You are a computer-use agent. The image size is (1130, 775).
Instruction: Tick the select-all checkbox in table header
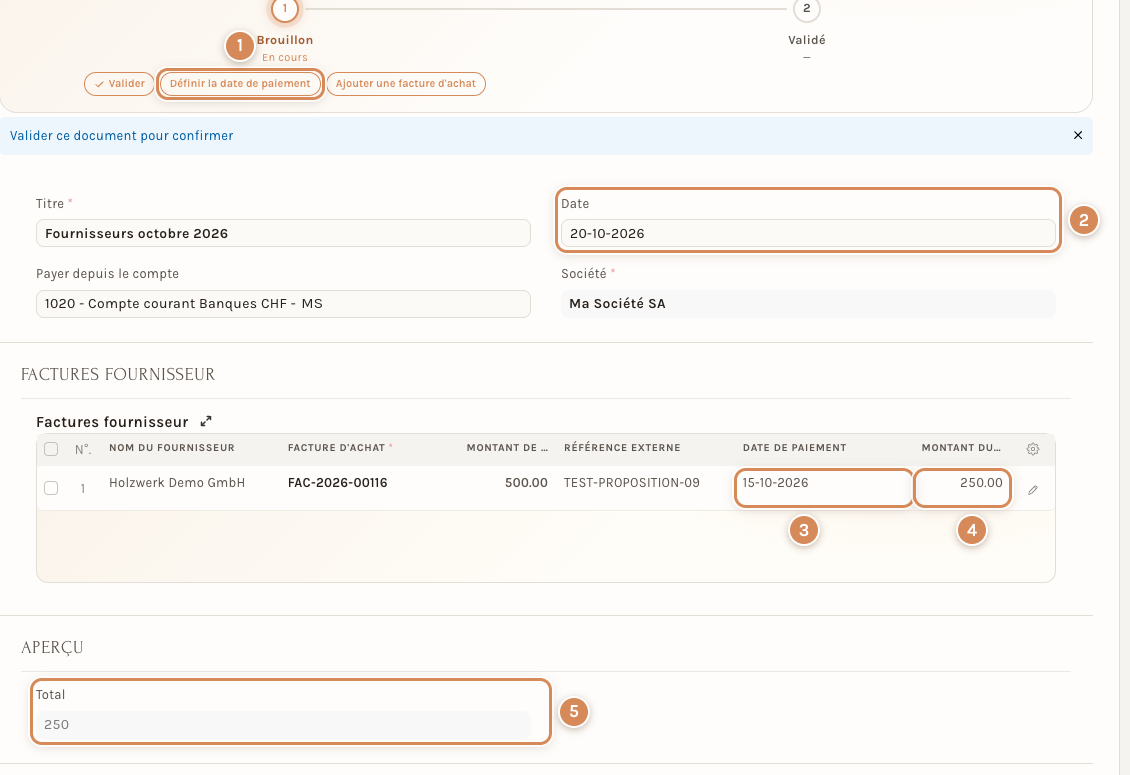[x=51, y=449]
